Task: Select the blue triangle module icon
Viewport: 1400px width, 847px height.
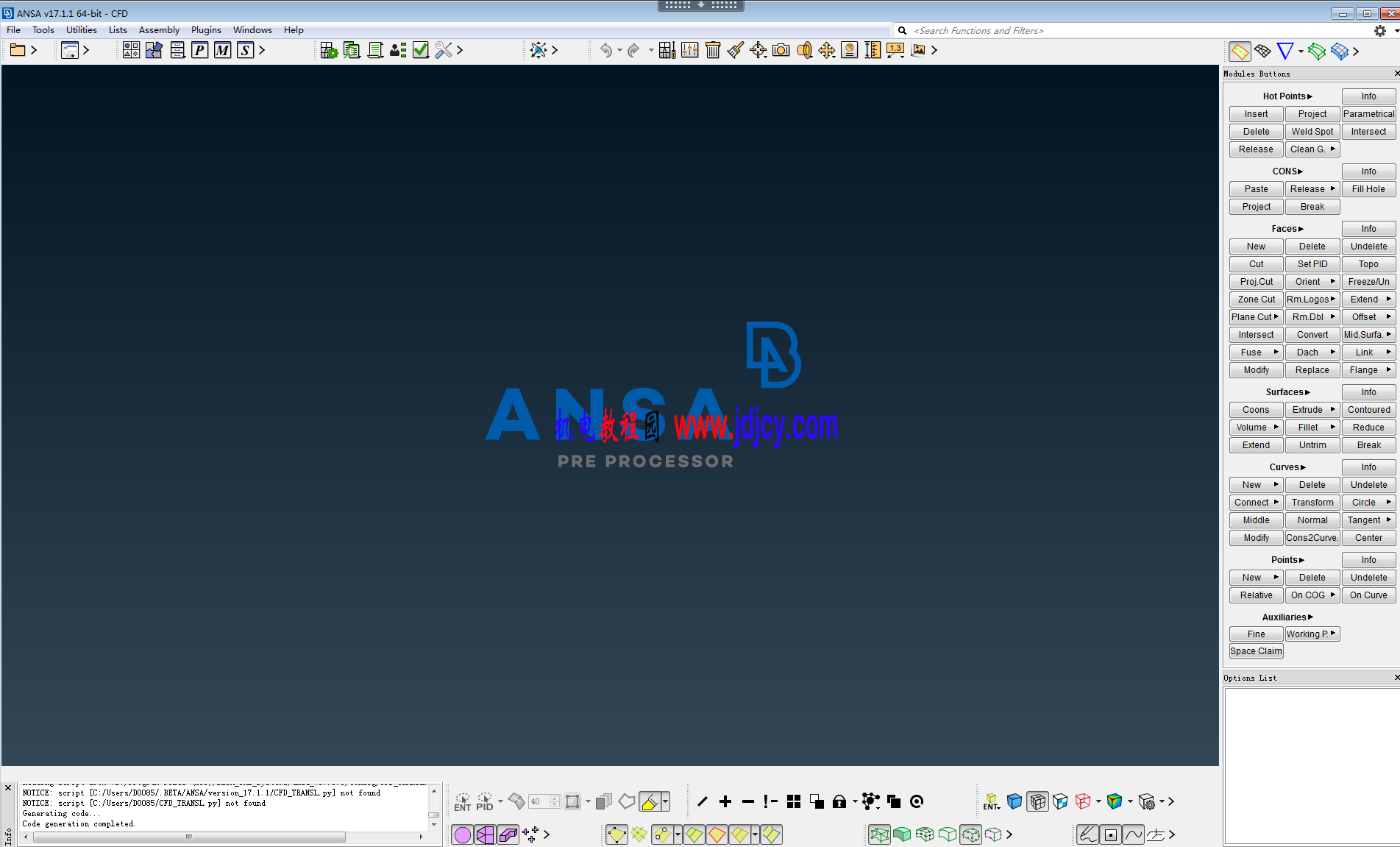Action: tap(1285, 51)
